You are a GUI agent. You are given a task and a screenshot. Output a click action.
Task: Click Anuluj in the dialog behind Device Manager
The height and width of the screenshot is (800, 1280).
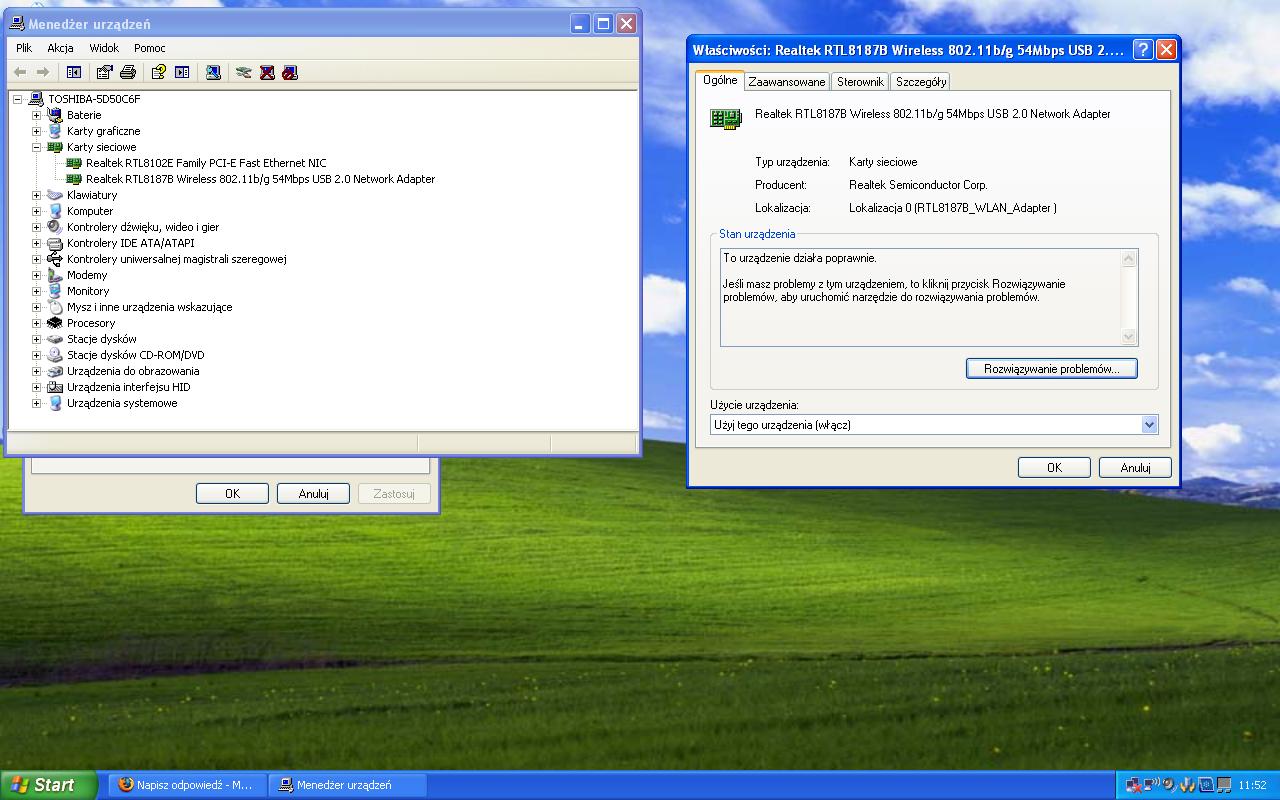click(313, 493)
